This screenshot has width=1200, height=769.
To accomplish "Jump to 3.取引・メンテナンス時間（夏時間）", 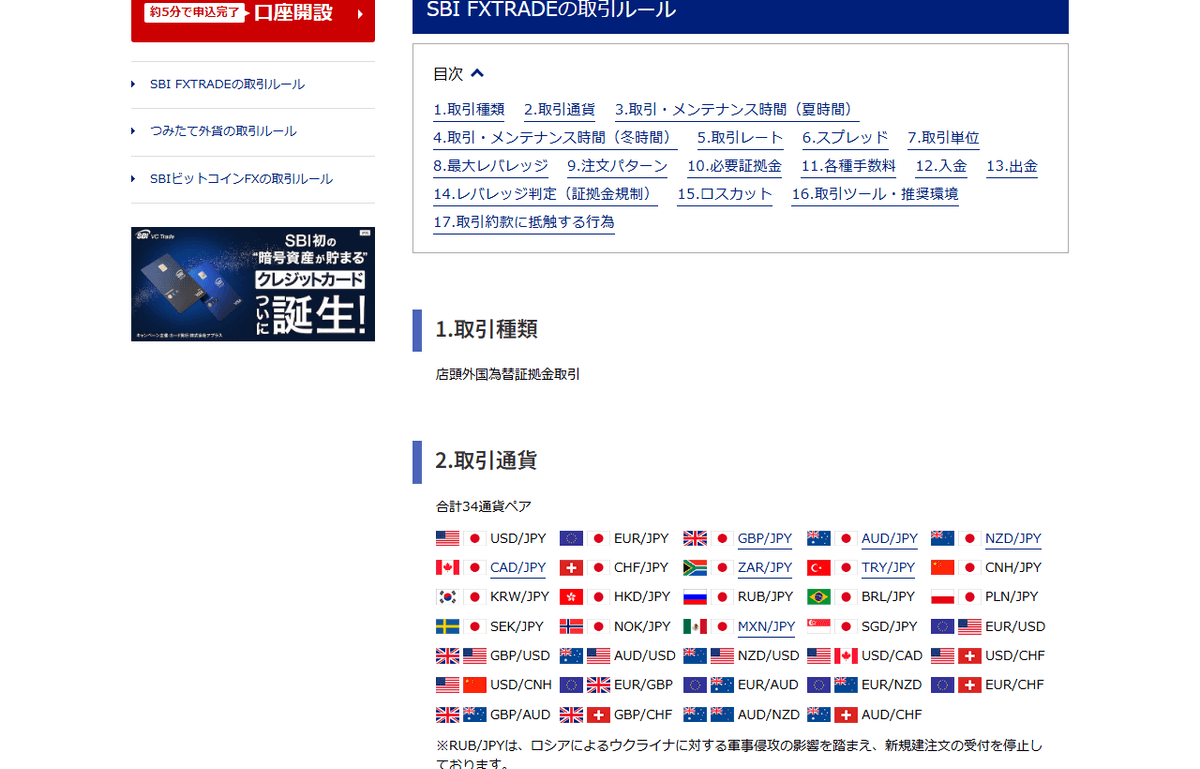I will (x=737, y=110).
